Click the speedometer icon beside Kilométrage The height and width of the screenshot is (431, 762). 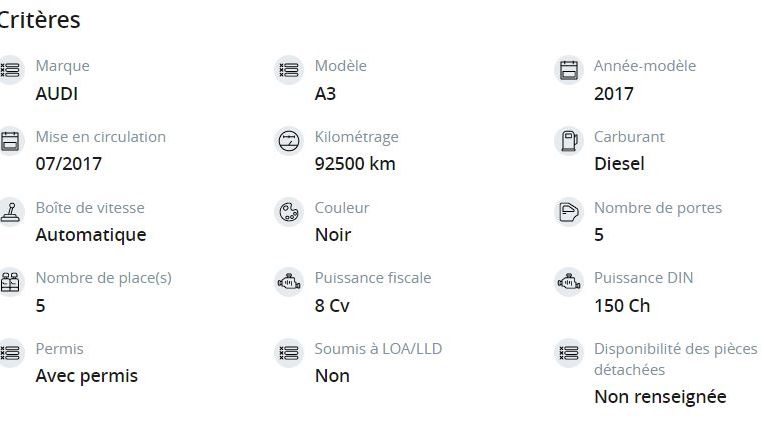(289, 141)
